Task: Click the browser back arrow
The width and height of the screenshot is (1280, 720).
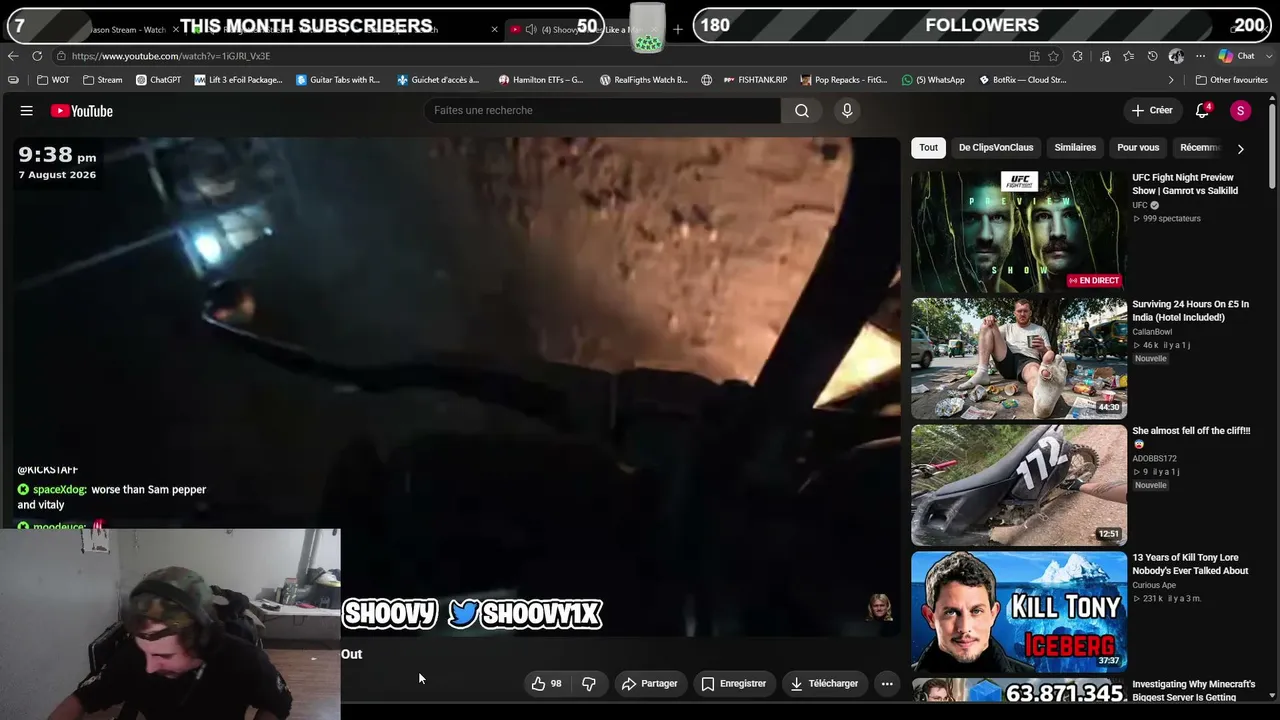Action: click(x=13, y=56)
